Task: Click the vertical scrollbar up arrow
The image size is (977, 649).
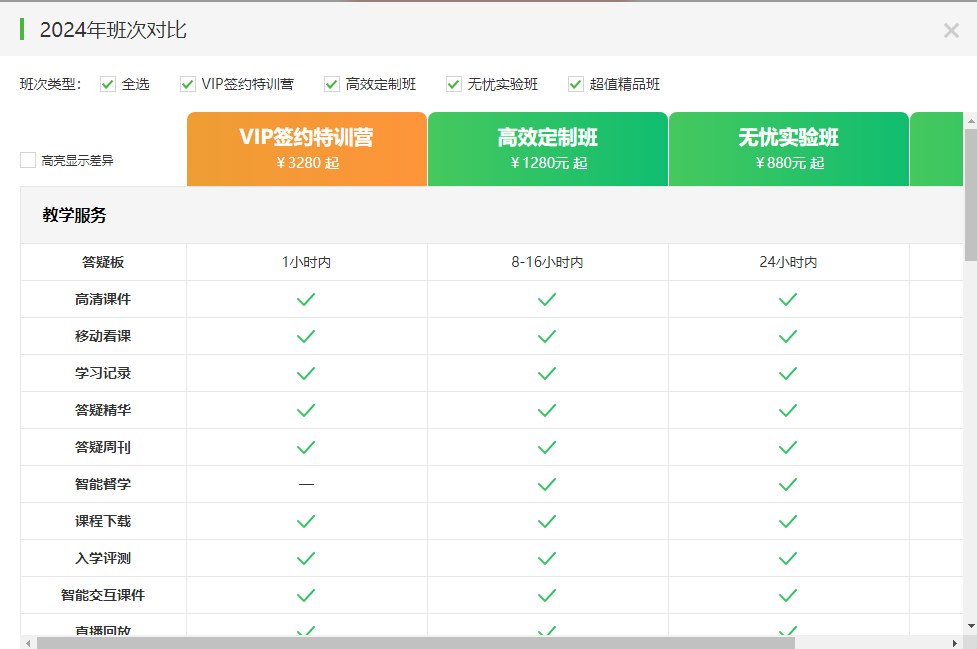Action: (970, 120)
